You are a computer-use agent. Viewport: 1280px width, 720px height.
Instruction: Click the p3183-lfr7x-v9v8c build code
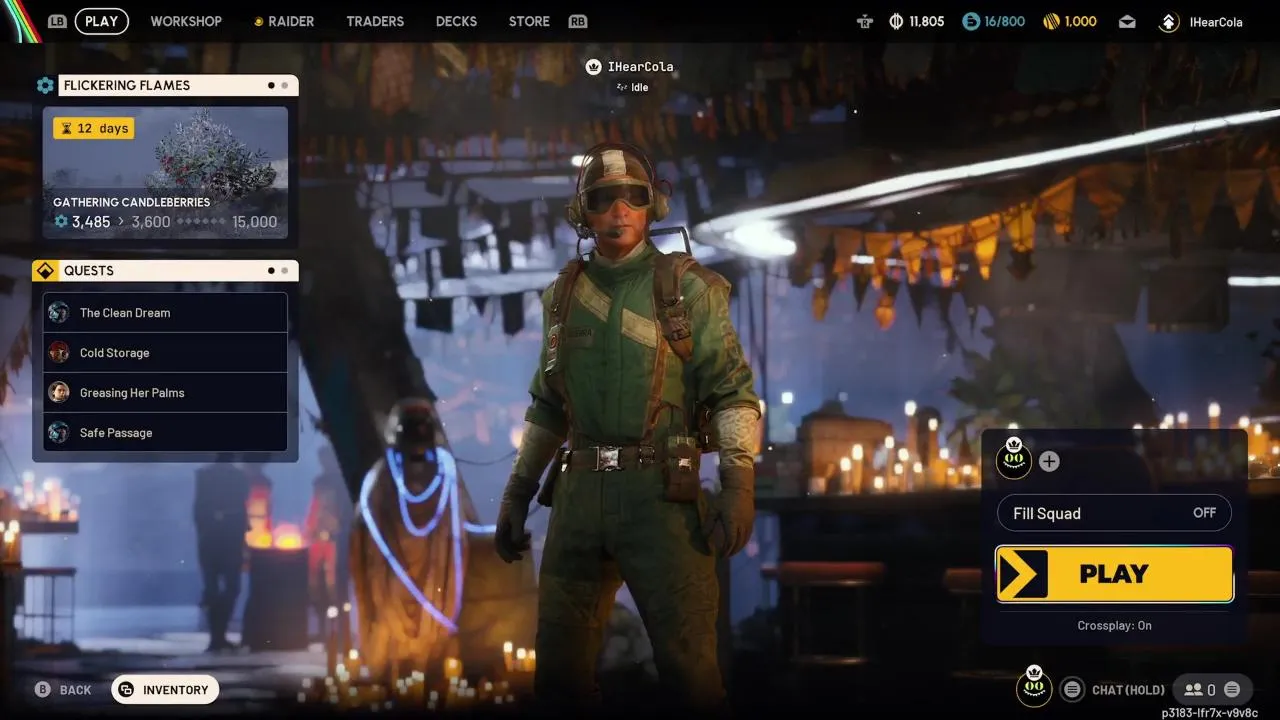point(1209,712)
